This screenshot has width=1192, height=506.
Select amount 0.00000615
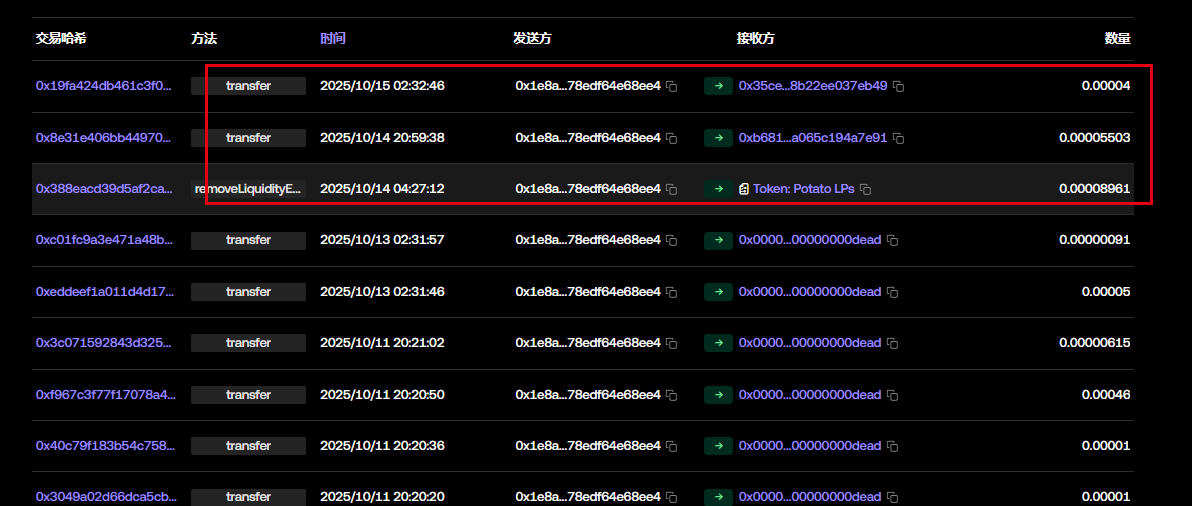click(x=1095, y=343)
